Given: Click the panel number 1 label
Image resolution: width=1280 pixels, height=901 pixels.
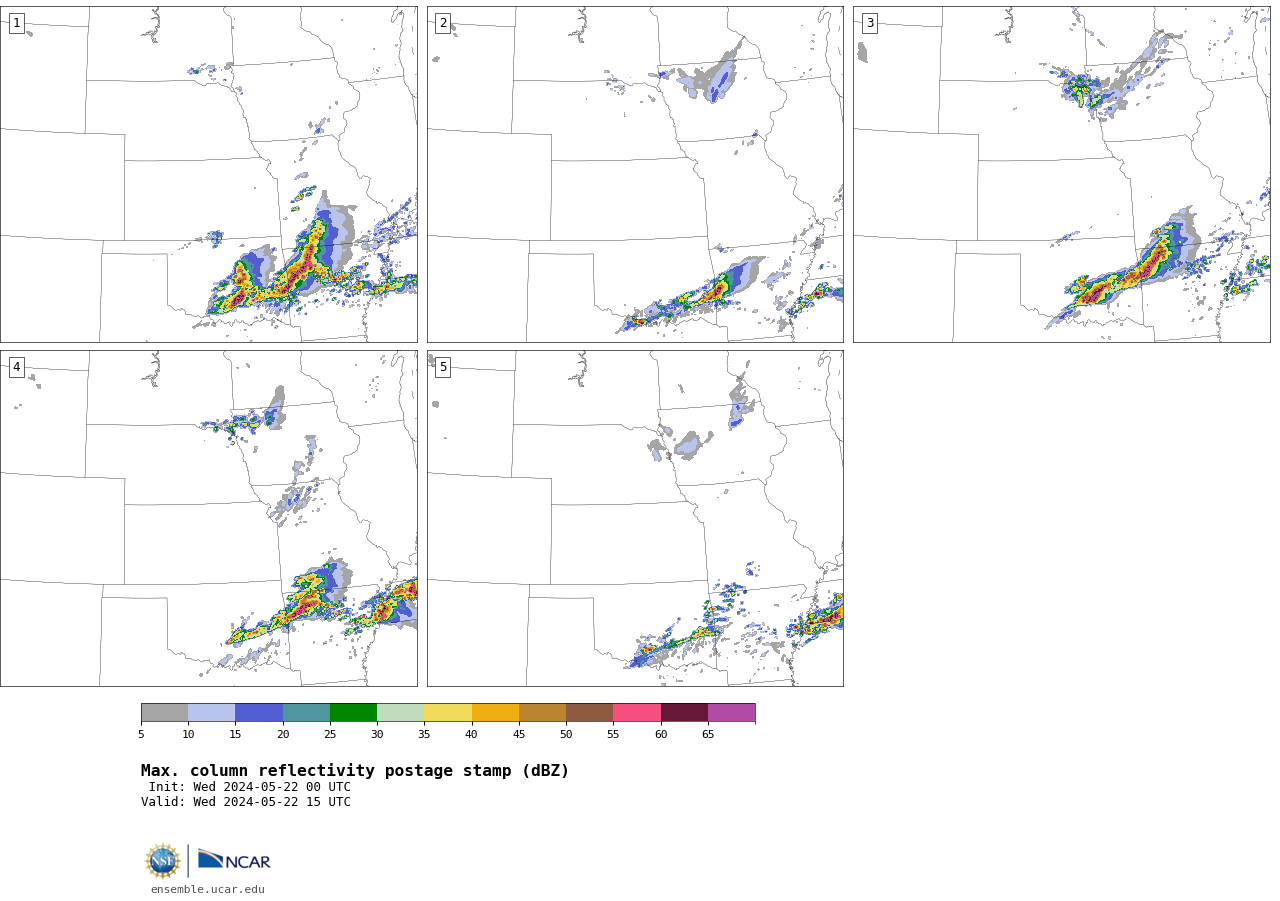Looking at the screenshot, I should (x=16, y=23).
